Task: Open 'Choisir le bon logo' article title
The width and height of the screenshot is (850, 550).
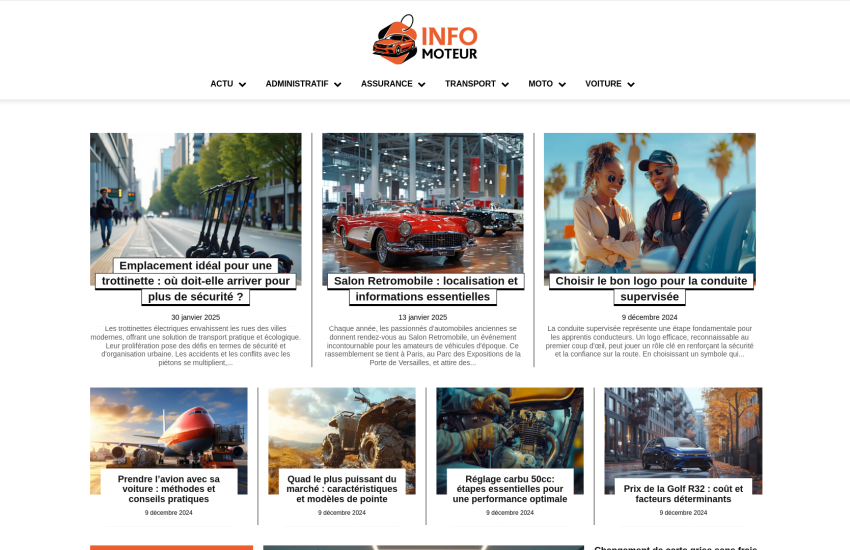Action: point(650,289)
